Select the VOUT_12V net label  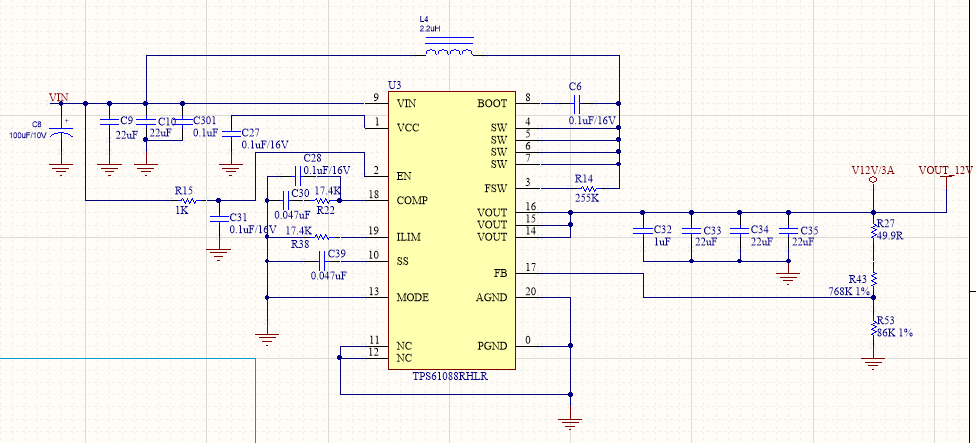coord(945,170)
